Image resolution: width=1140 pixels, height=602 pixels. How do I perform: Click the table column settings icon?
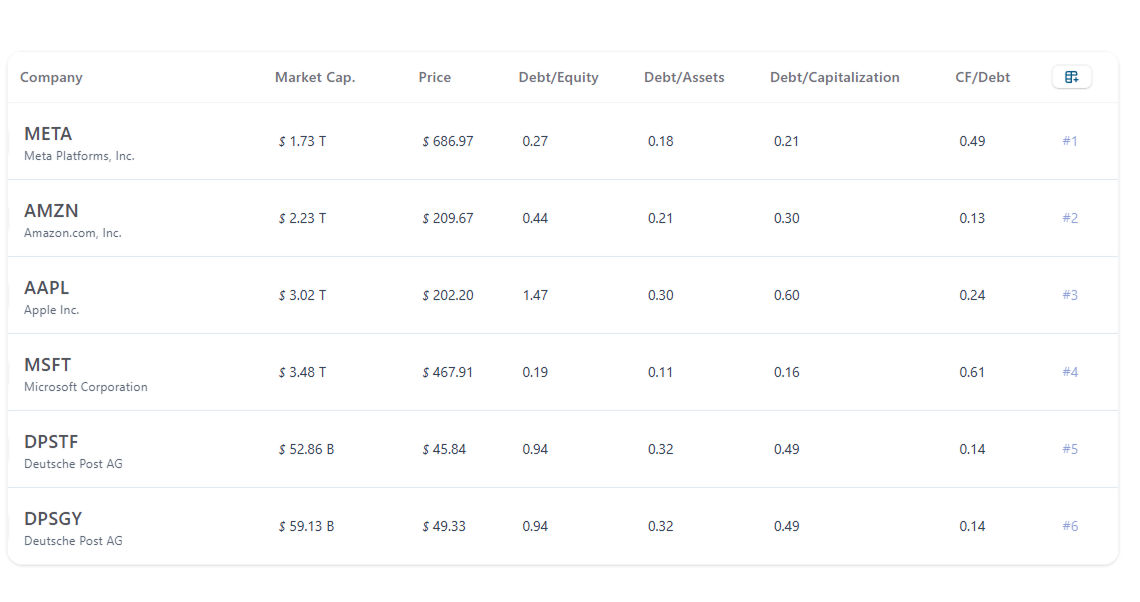coord(1071,77)
